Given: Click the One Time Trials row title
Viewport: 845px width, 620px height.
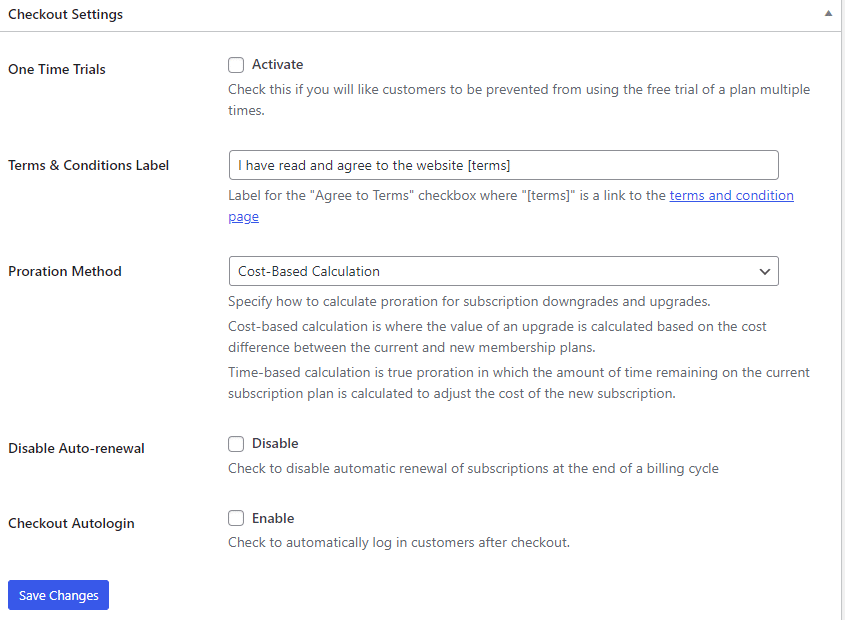Looking at the screenshot, I should point(57,70).
